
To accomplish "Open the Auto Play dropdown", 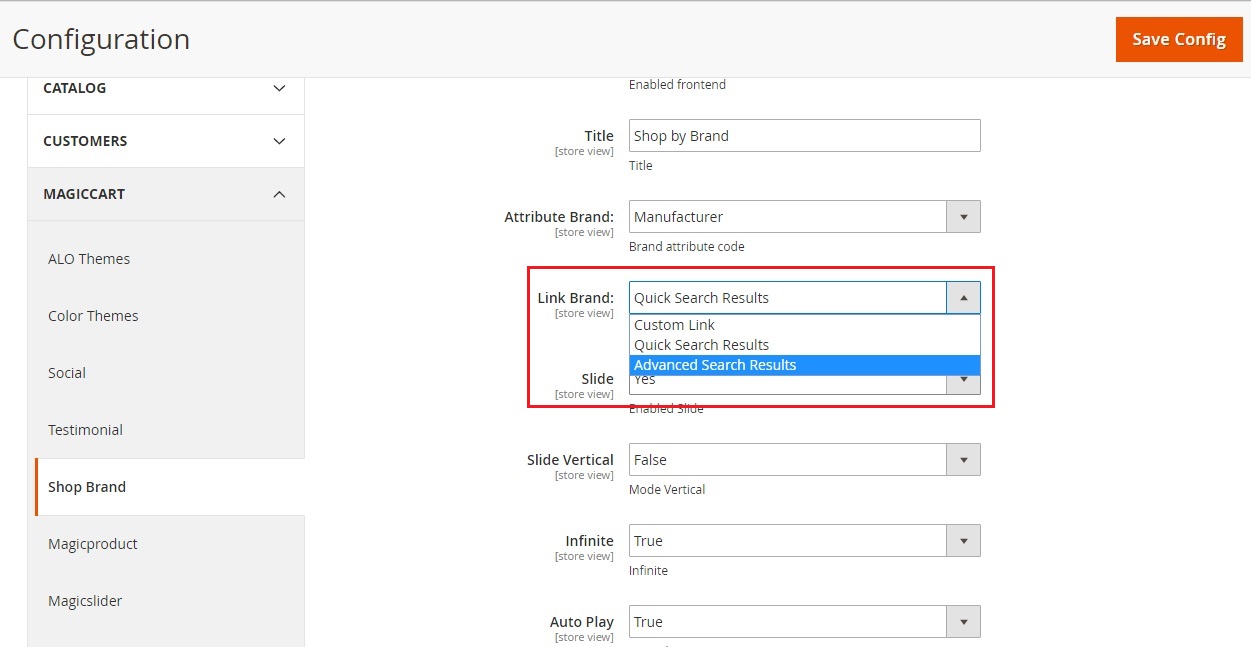I will (x=804, y=622).
